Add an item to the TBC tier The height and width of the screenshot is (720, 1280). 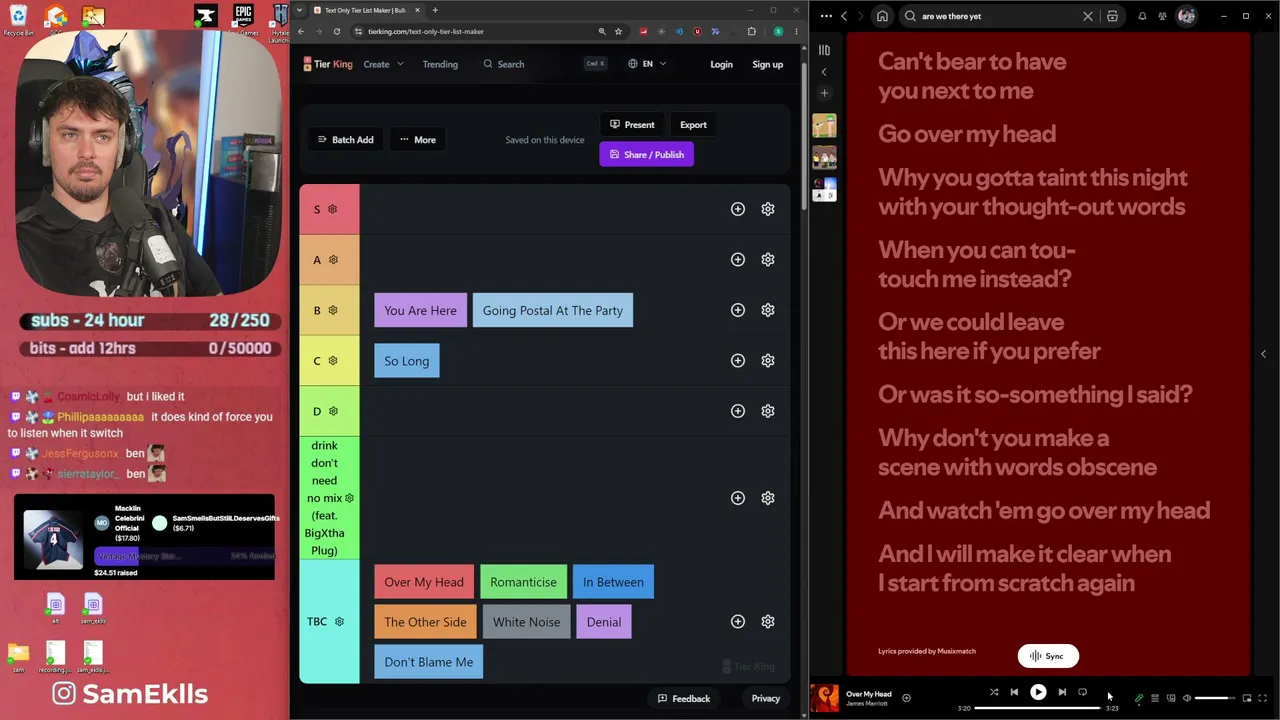(x=738, y=621)
